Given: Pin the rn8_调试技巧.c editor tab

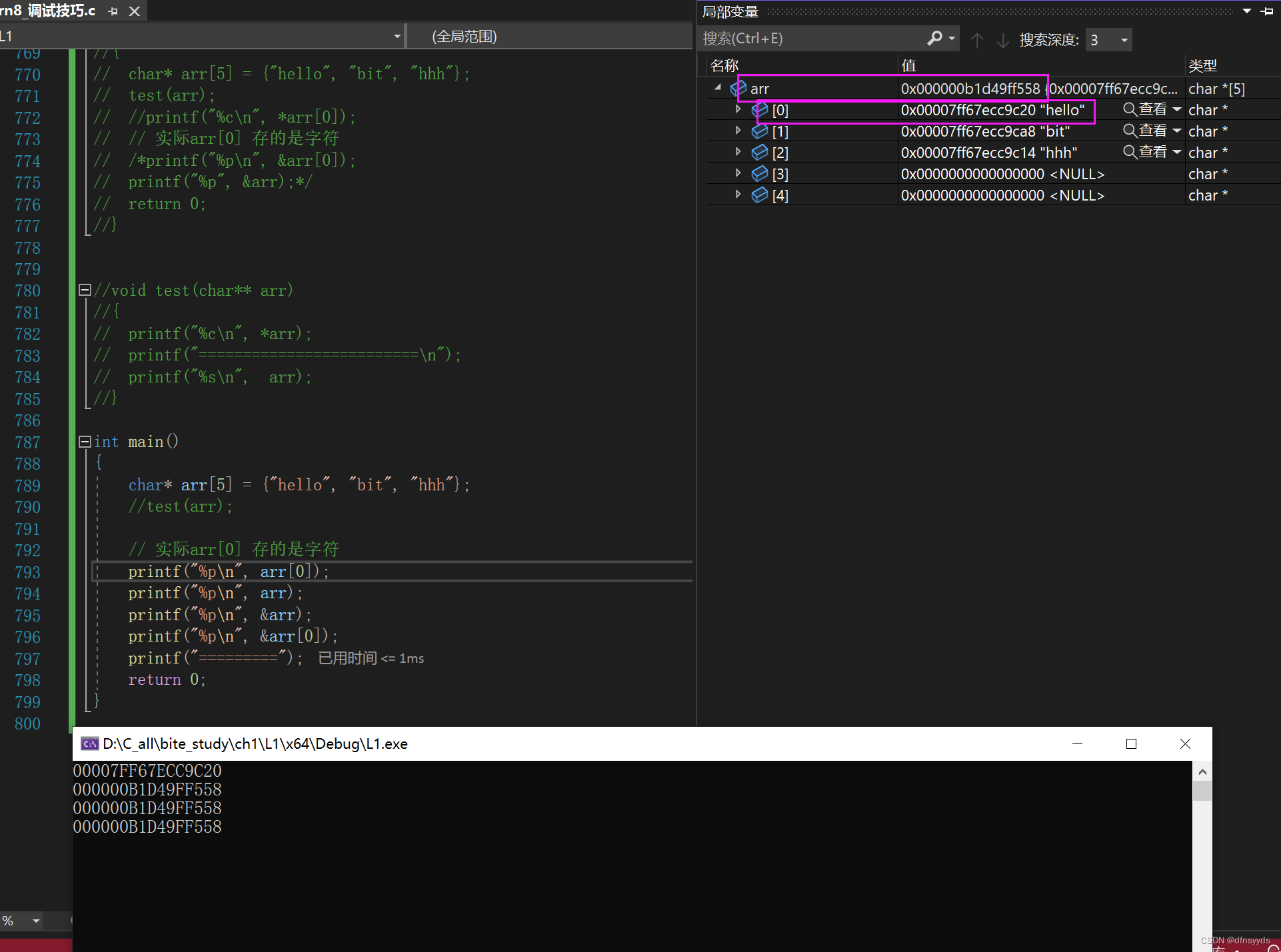Looking at the screenshot, I should [113, 11].
